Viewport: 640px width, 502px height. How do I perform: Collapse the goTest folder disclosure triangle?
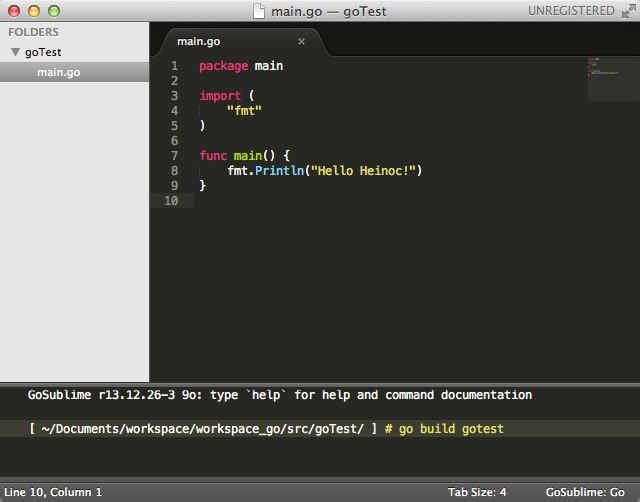(15, 52)
